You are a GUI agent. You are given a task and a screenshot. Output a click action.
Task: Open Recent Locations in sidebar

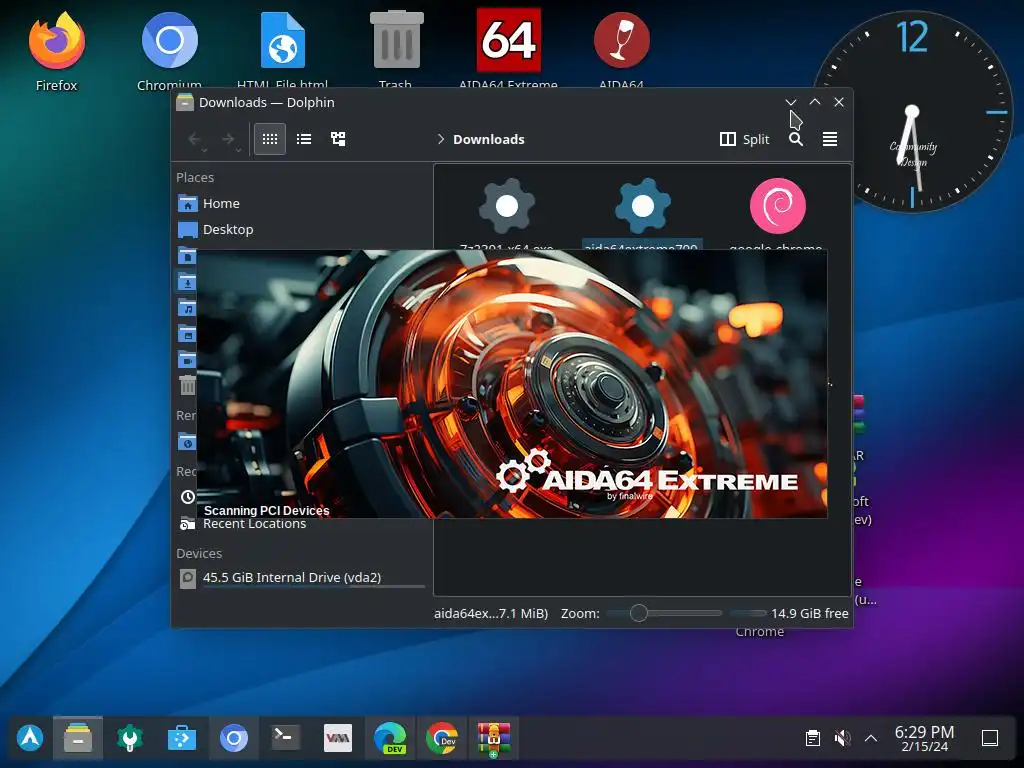coord(254,524)
